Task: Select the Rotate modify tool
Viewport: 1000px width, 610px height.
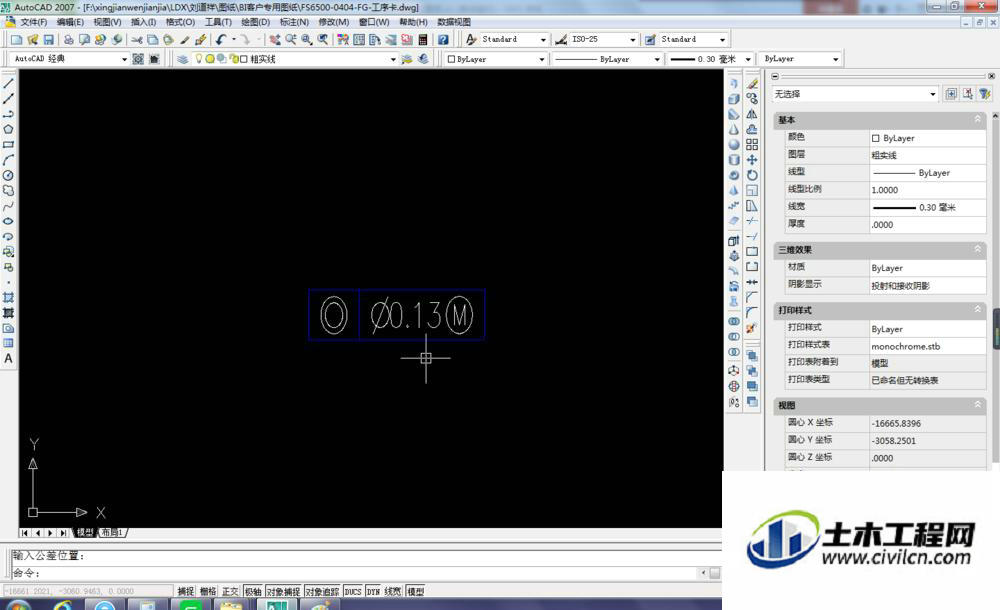Action: [753, 175]
